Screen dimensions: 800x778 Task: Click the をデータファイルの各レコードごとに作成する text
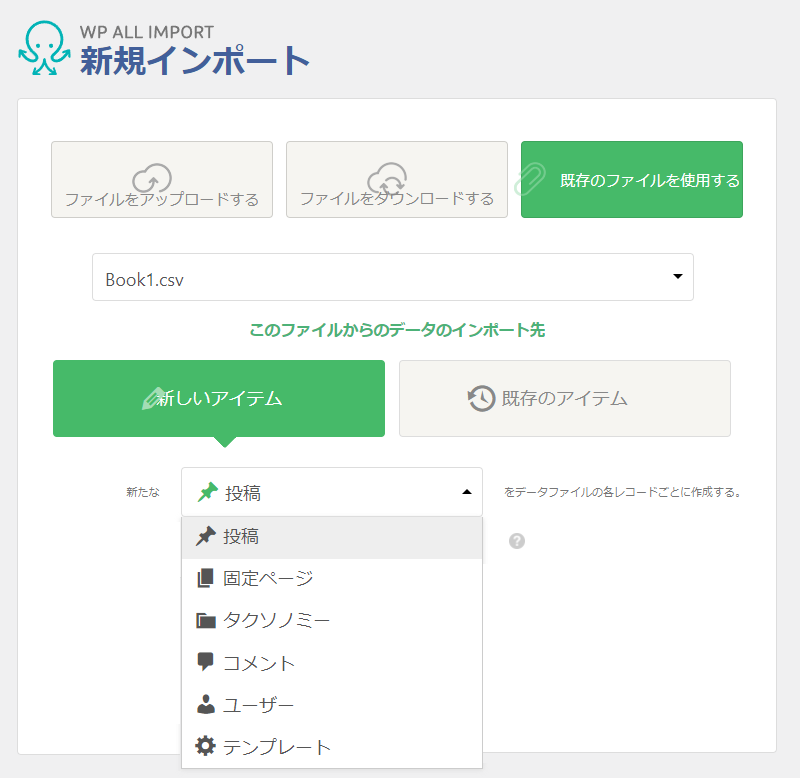tap(622, 492)
